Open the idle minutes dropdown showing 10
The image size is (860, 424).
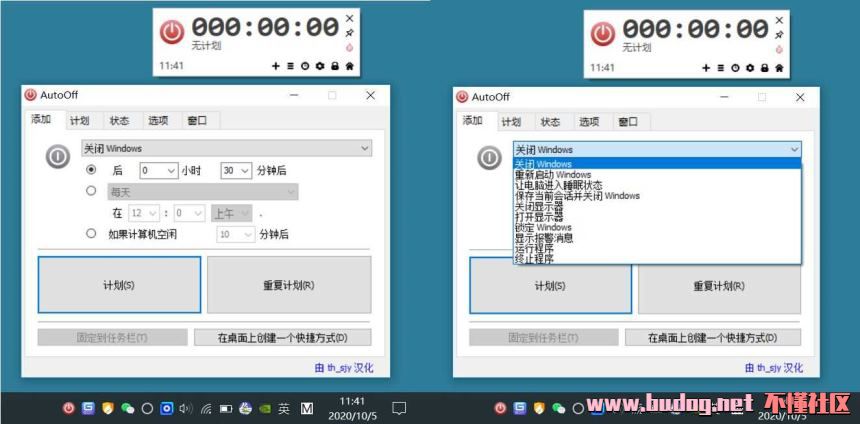tap(235, 235)
